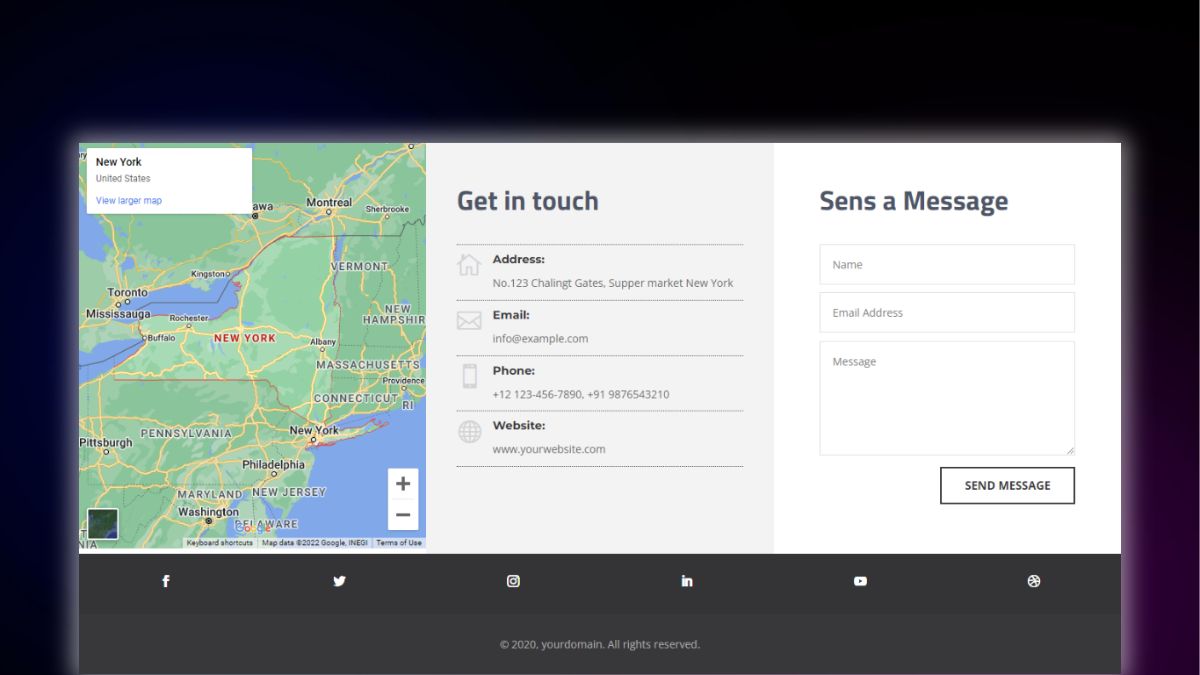This screenshot has height=675, width=1200.
Task: Click Philadelphia label on the map
Action: click(273, 465)
